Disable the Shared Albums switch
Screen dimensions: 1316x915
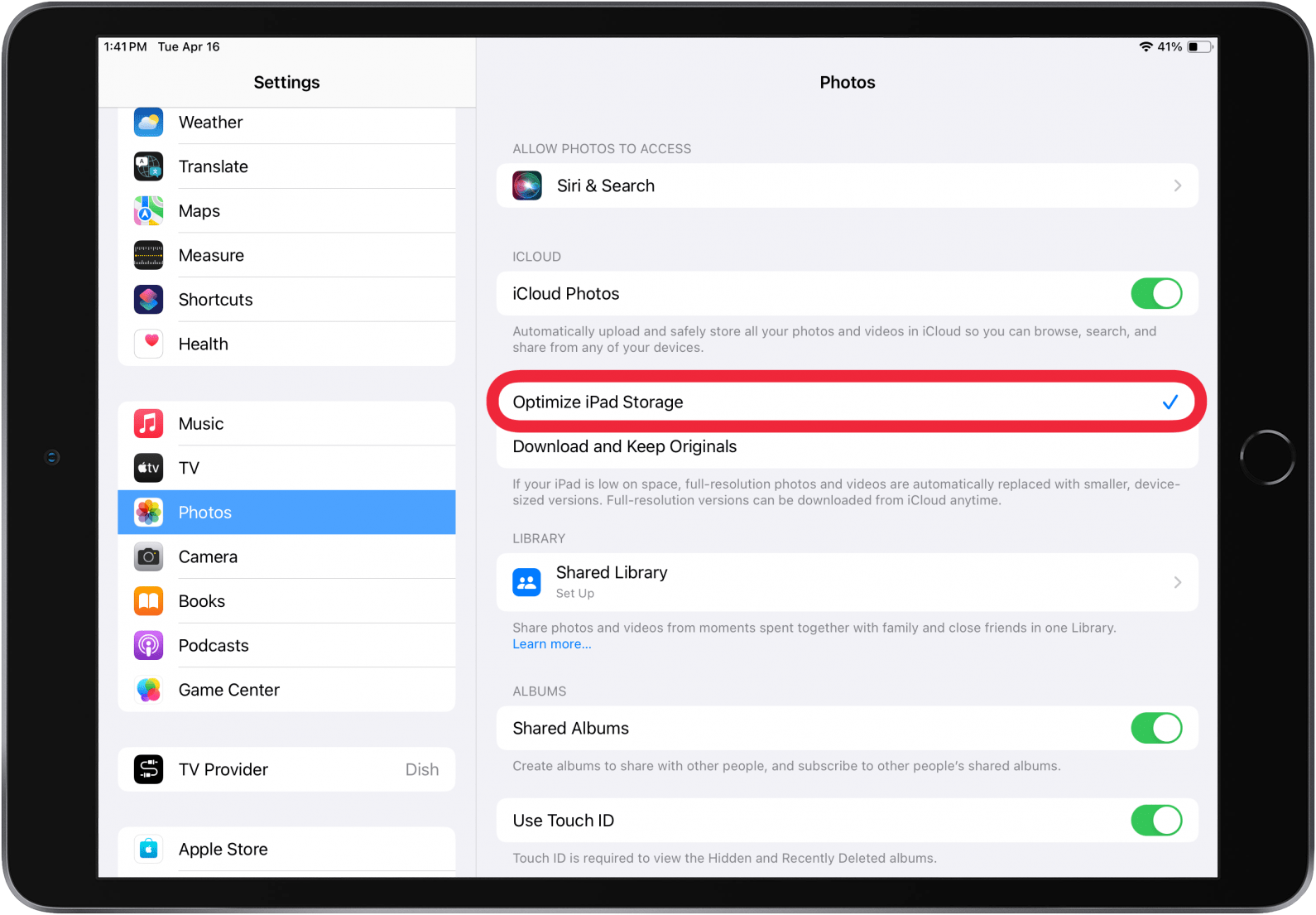[x=1156, y=728]
